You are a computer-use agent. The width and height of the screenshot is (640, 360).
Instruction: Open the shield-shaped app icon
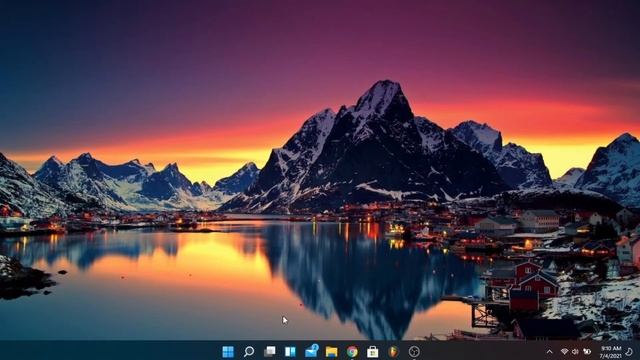pos(393,351)
